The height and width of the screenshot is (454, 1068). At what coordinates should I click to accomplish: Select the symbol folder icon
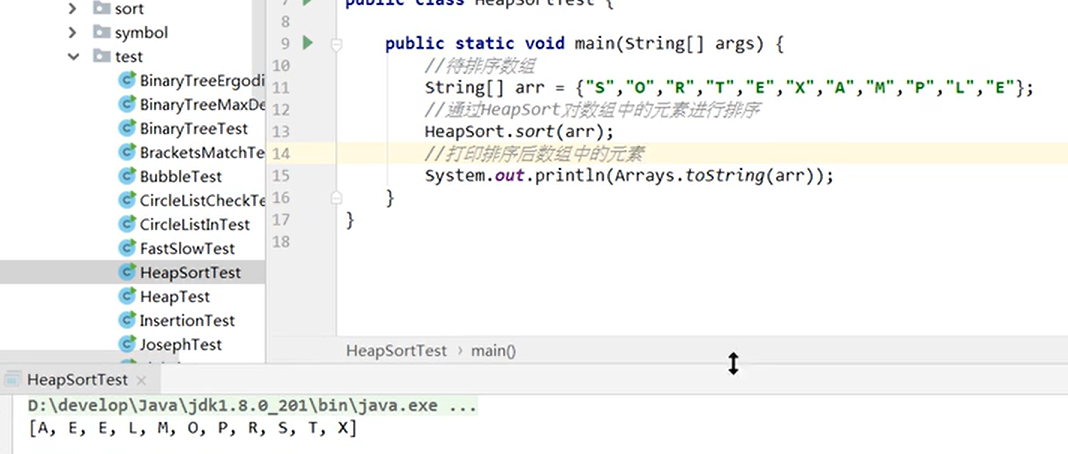(x=101, y=32)
